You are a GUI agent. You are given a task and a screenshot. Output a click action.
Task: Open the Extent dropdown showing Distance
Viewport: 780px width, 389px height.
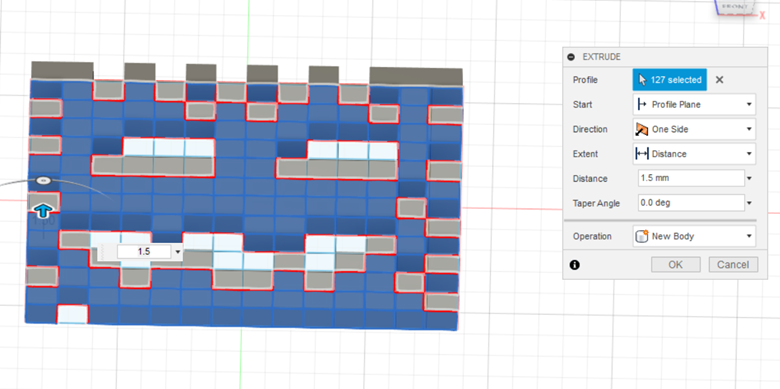click(694, 154)
